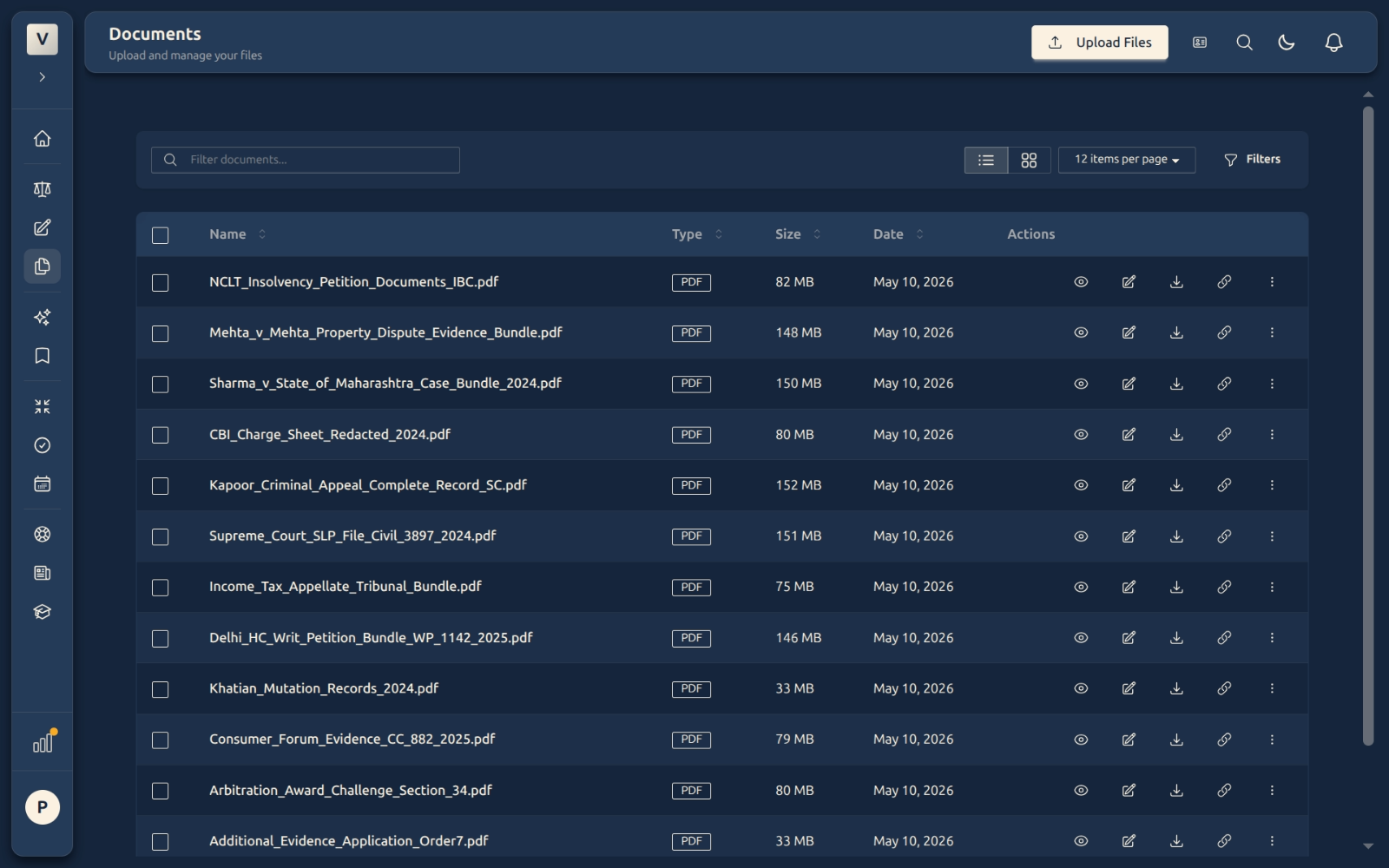Sort by Type column header

697,234
